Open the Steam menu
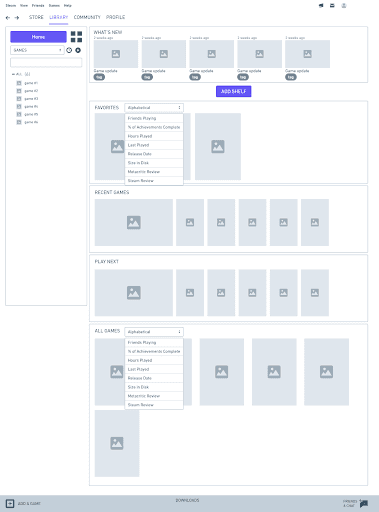Viewport: 379px width, 512px height. 11,6
